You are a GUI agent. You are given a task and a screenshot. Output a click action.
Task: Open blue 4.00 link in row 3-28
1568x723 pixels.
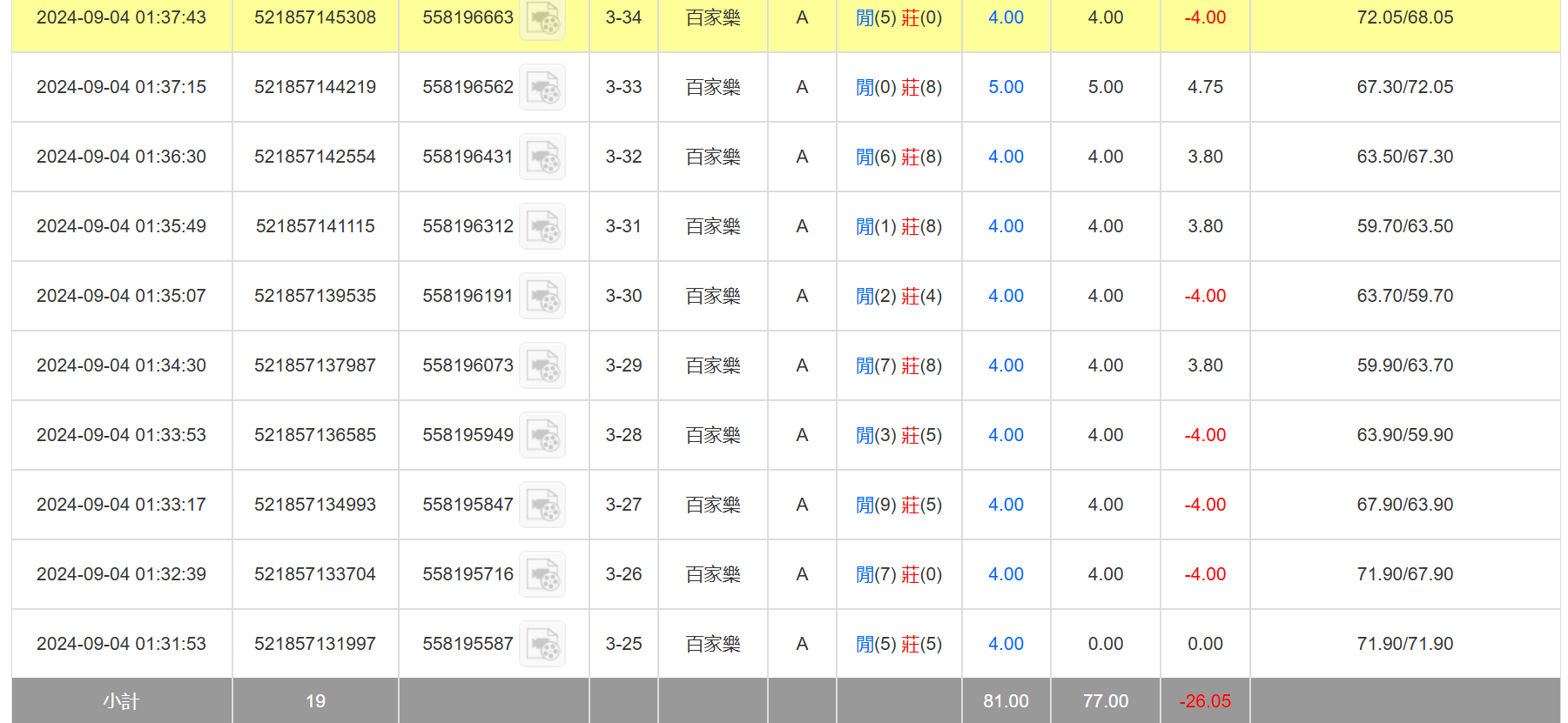pos(1006,435)
